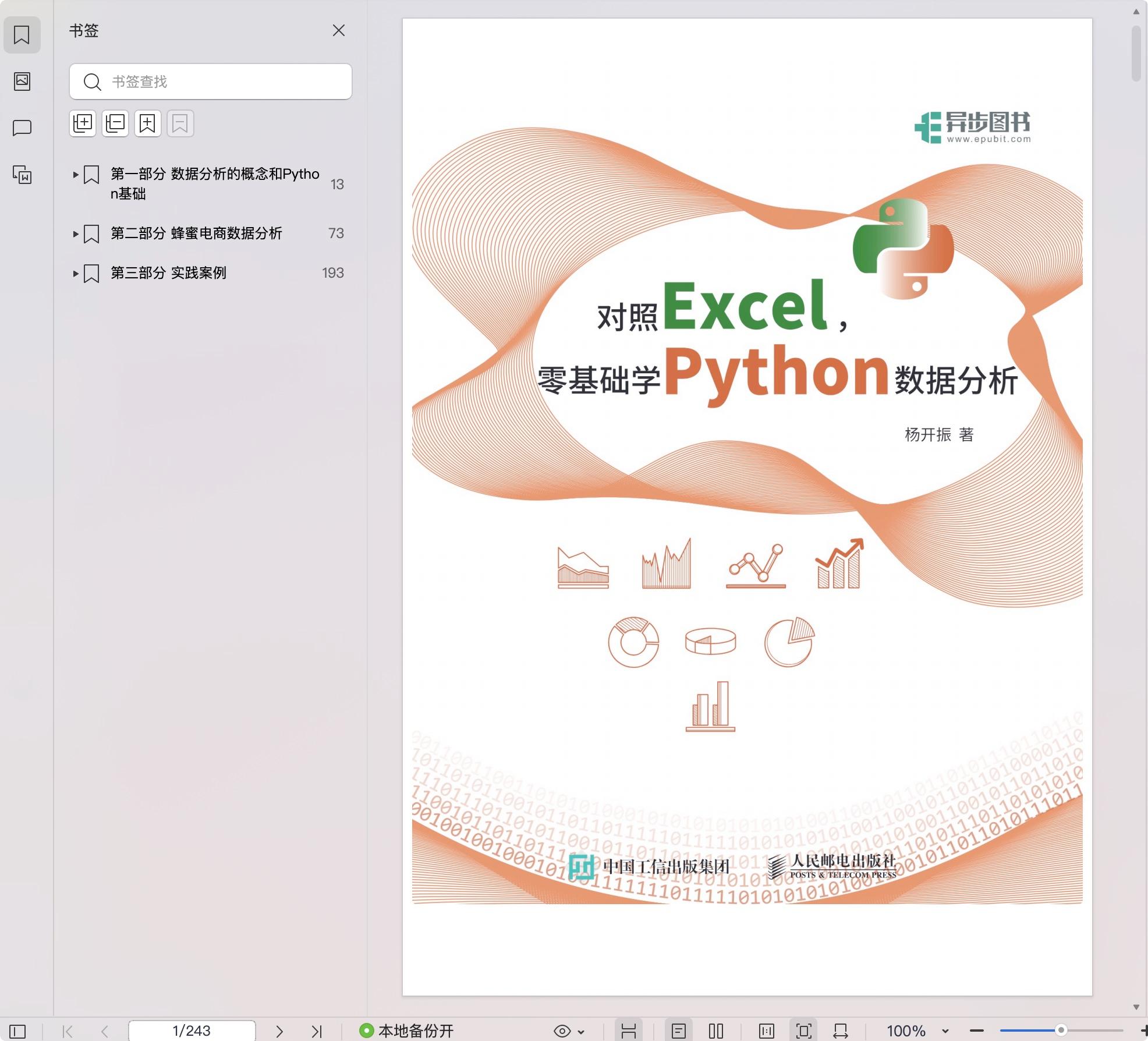Screen dimensions: 1148x1041
Task: Click www.epubit.com on the cover
Action: (989, 139)
